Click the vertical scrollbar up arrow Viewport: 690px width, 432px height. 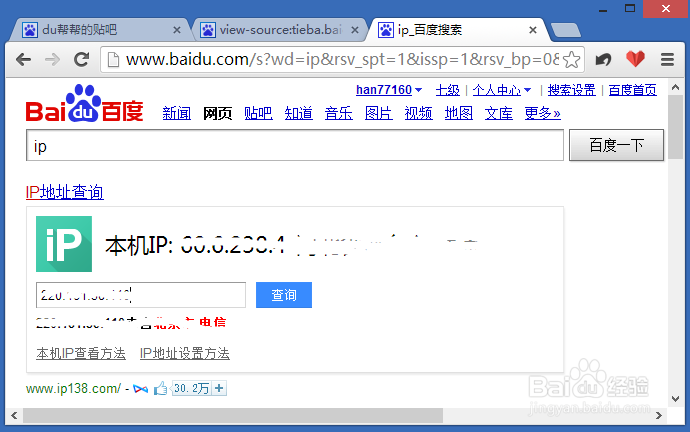[x=675, y=88]
